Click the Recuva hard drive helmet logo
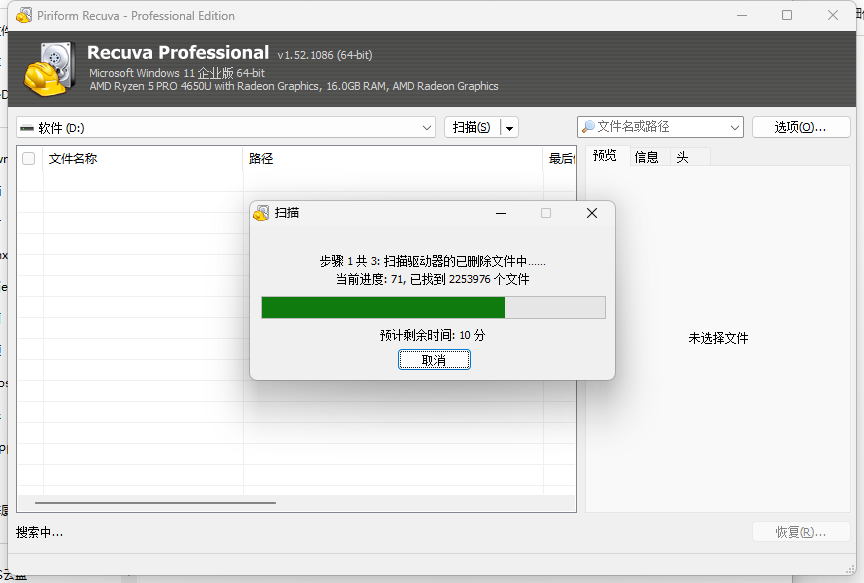864x583 pixels. pyautogui.click(x=50, y=69)
